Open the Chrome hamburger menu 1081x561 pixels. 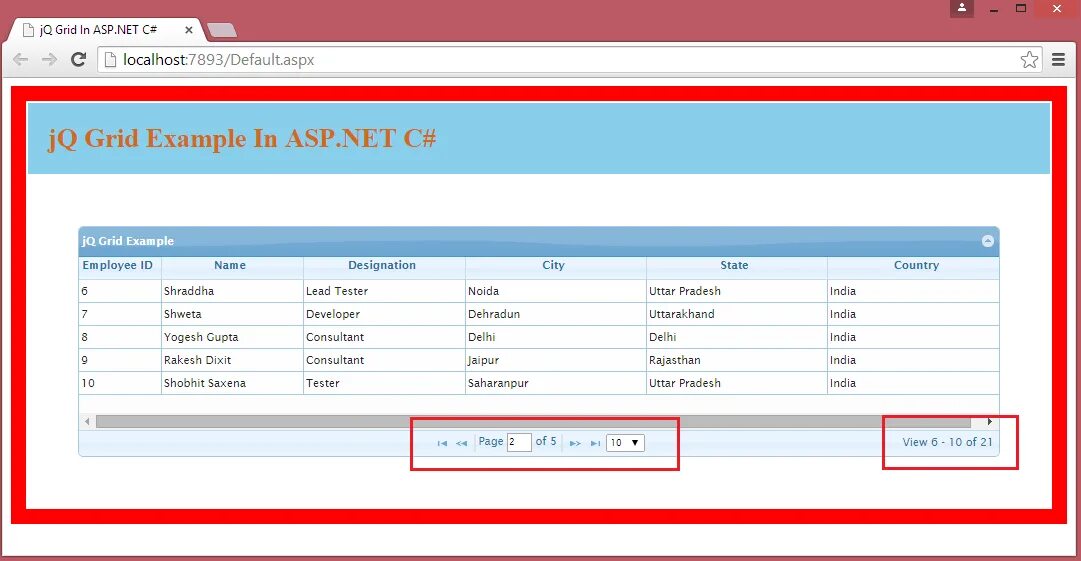tap(1058, 60)
